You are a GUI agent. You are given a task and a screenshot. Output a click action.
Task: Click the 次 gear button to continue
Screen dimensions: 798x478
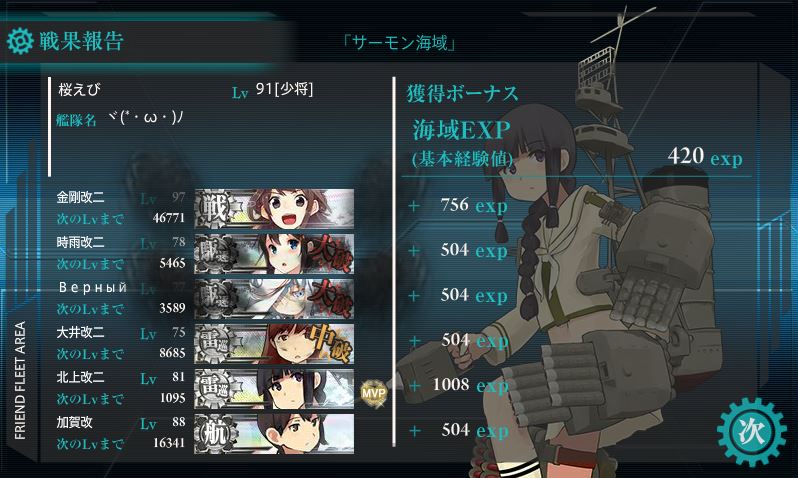click(x=752, y=432)
